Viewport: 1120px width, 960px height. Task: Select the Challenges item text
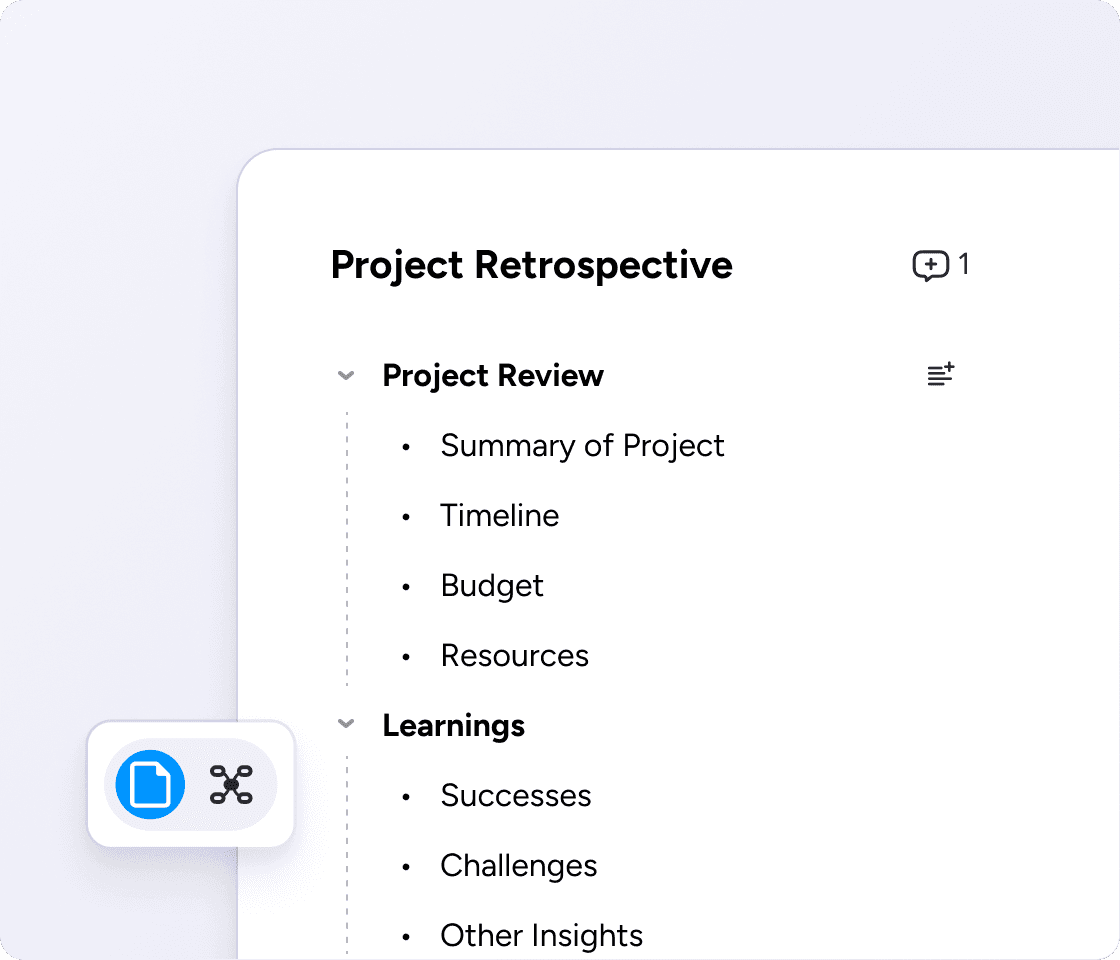click(518, 866)
